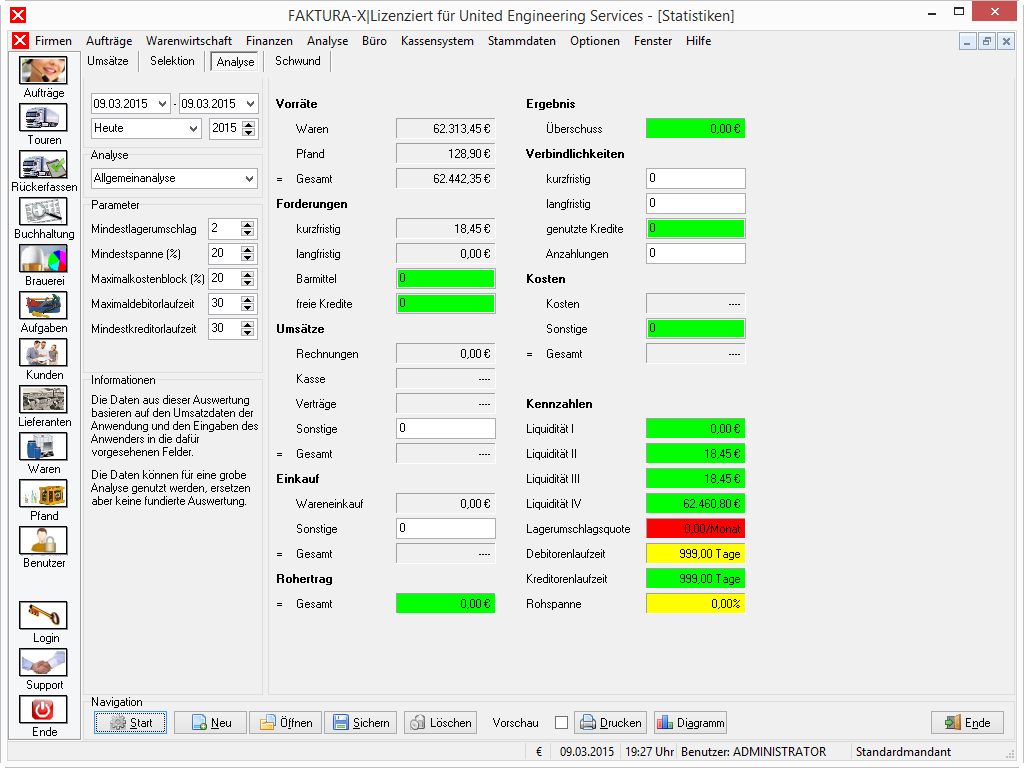Click the yellow Rohspanne value

696,603
